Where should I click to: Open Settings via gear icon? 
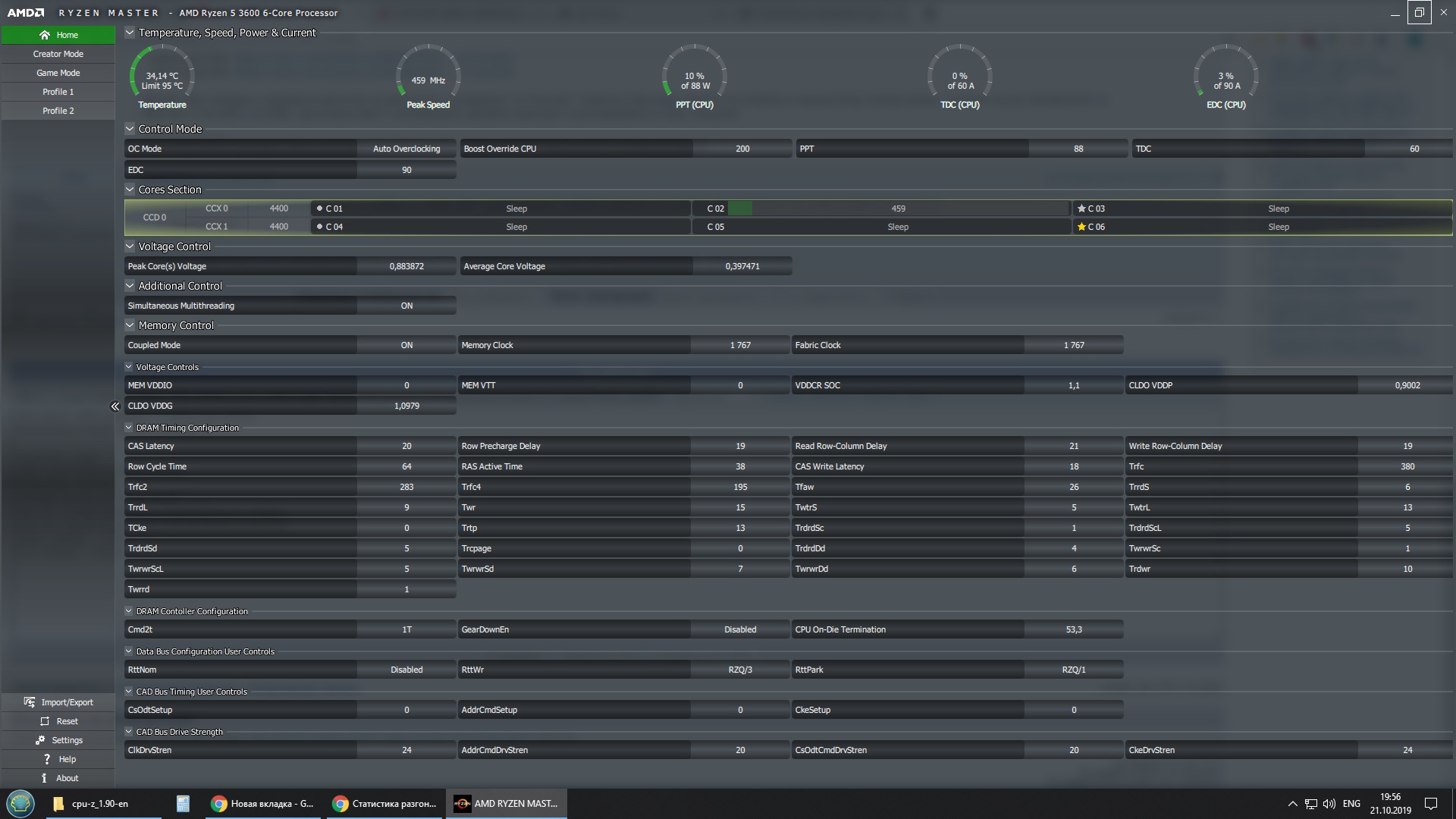pyautogui.click(x=40, y=740)
